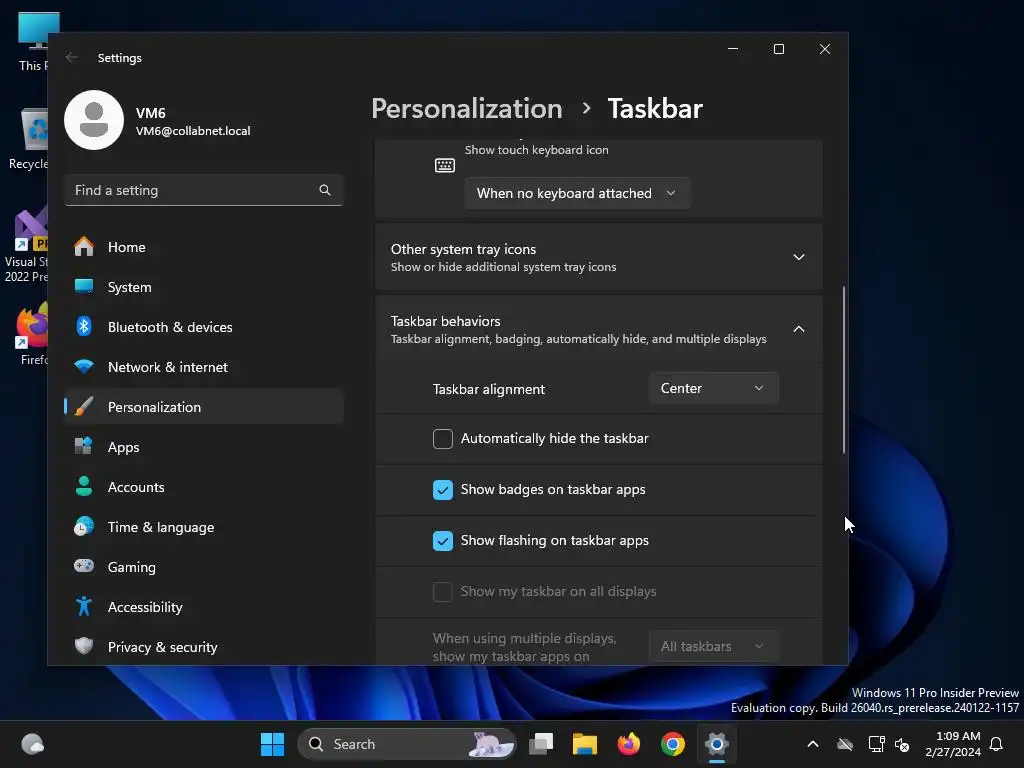
Task: Open File Explorer from the taskbar
Action: coord(585,744)
